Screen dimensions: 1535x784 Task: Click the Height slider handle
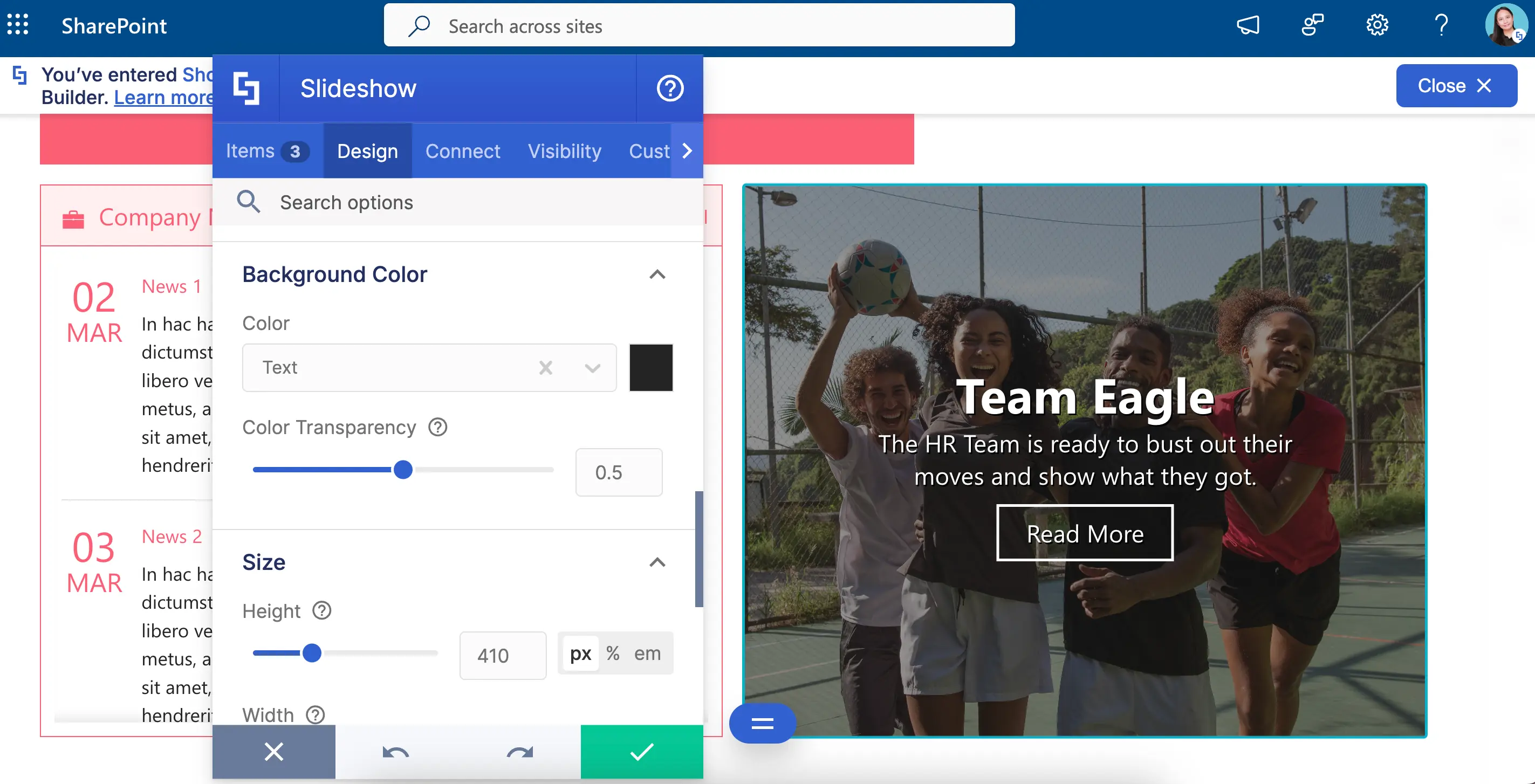[312, 653]
